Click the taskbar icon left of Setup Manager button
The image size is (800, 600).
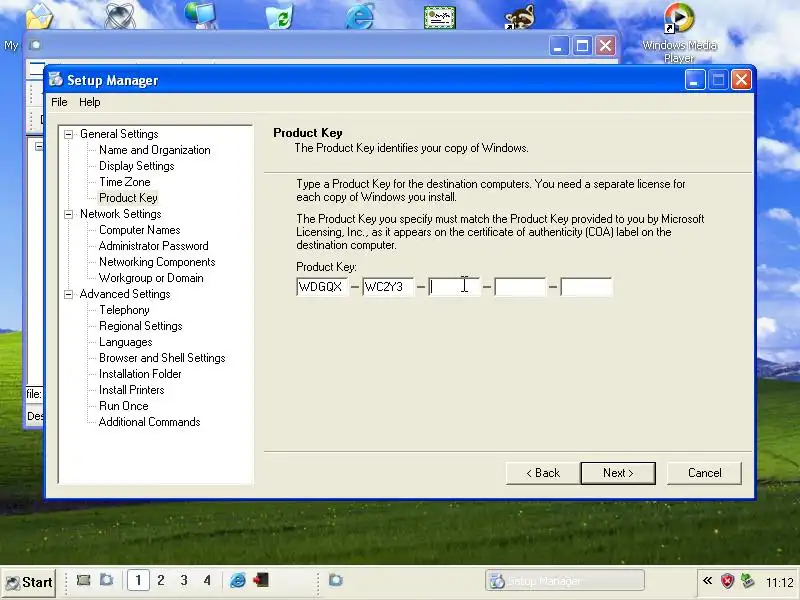pos(336,580)
